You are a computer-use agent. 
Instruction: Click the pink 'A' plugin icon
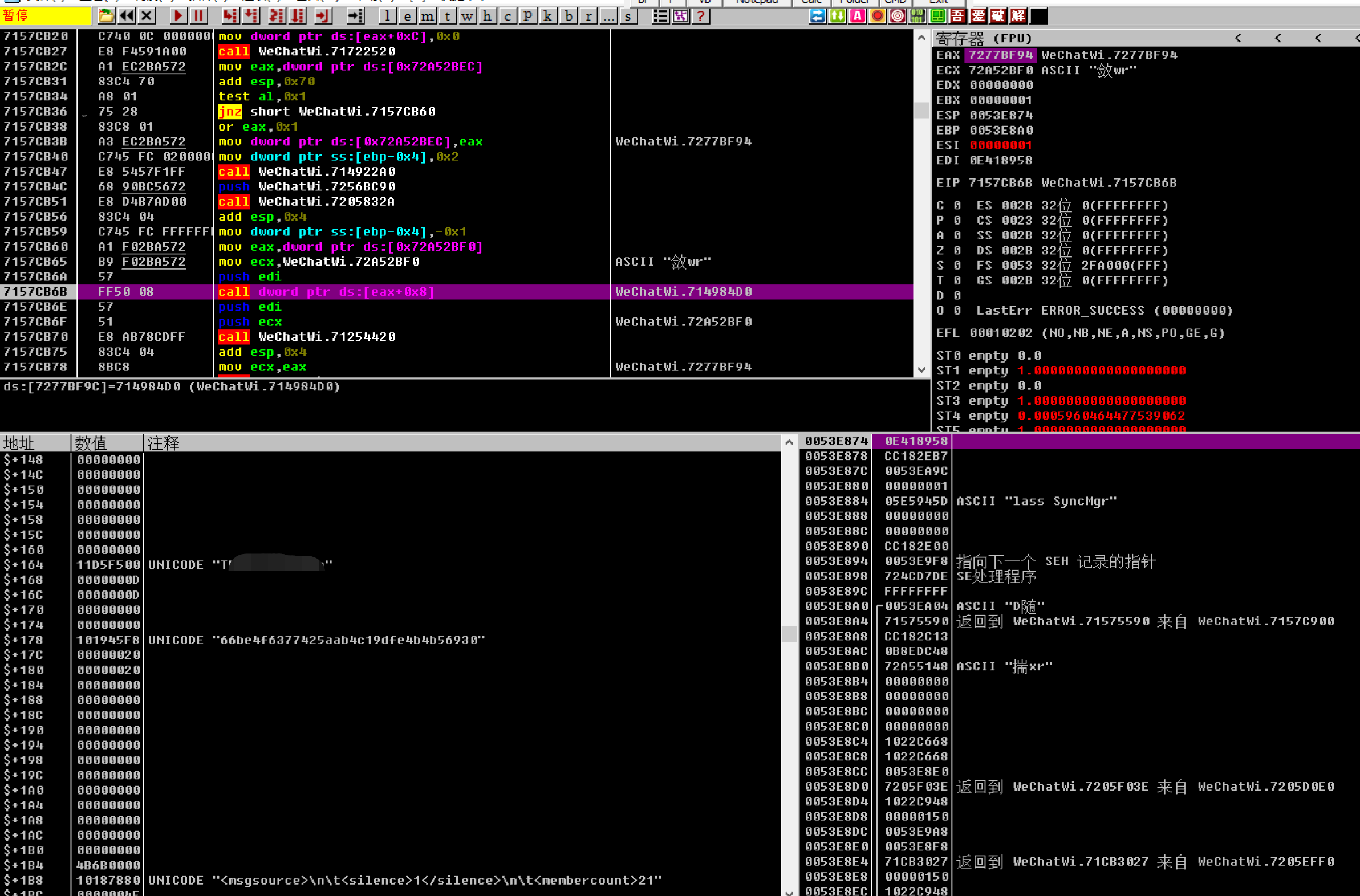pyautogui.click(x=858, y=16)
